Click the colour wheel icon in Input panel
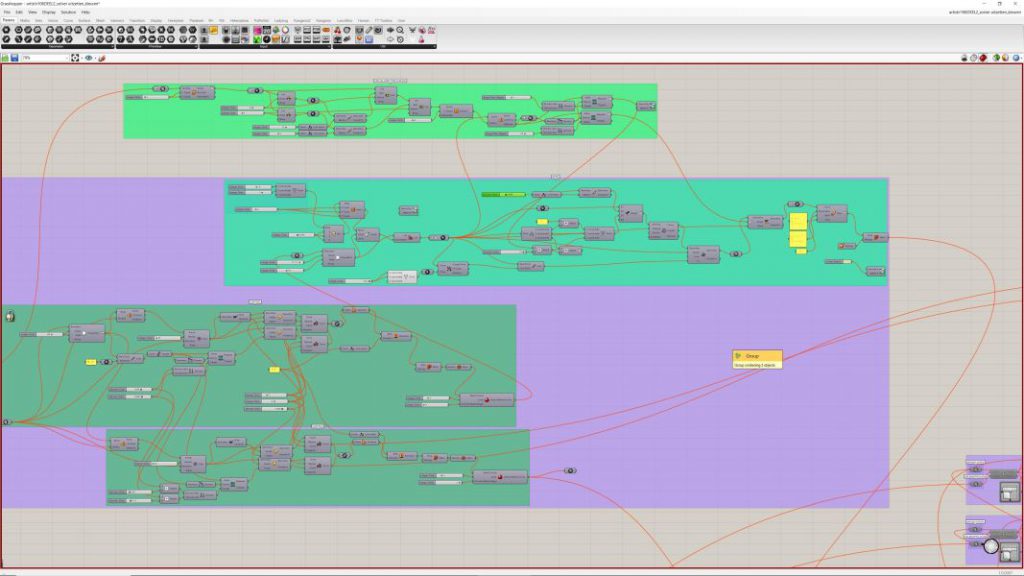1024x576 pixels. point(285,31)
